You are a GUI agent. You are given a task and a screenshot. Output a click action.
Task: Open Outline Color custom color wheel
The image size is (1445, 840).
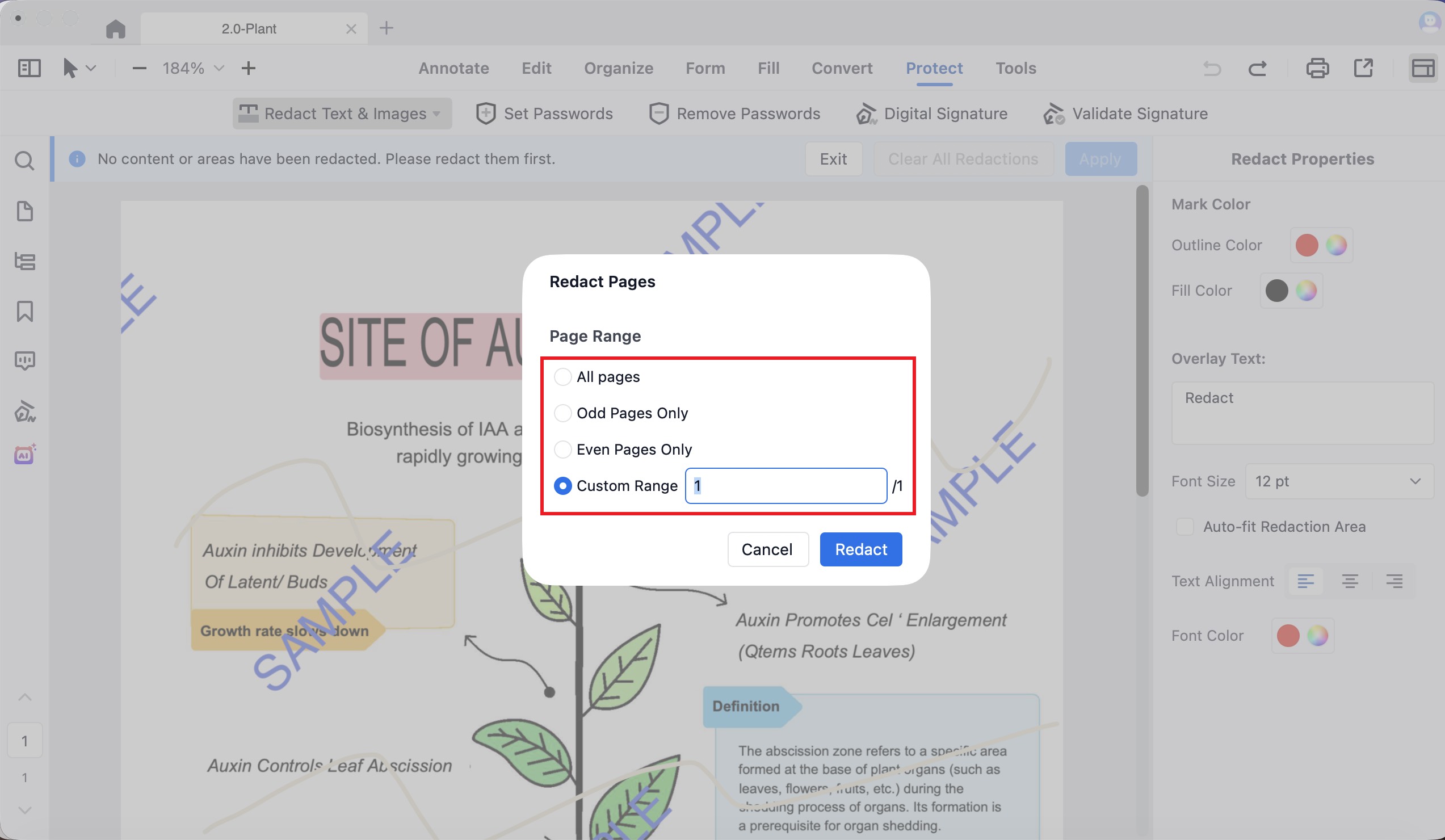1336,245
